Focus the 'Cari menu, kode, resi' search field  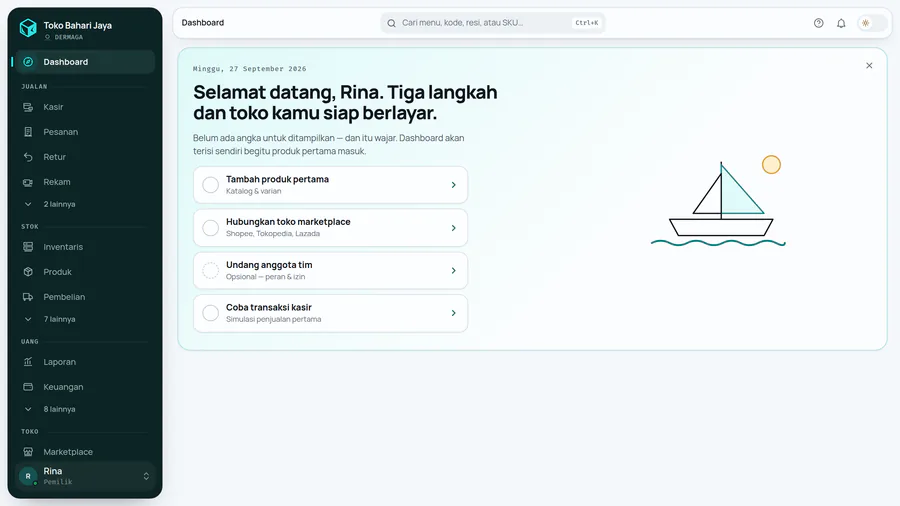pyautogui.click(x=492, y=23)
